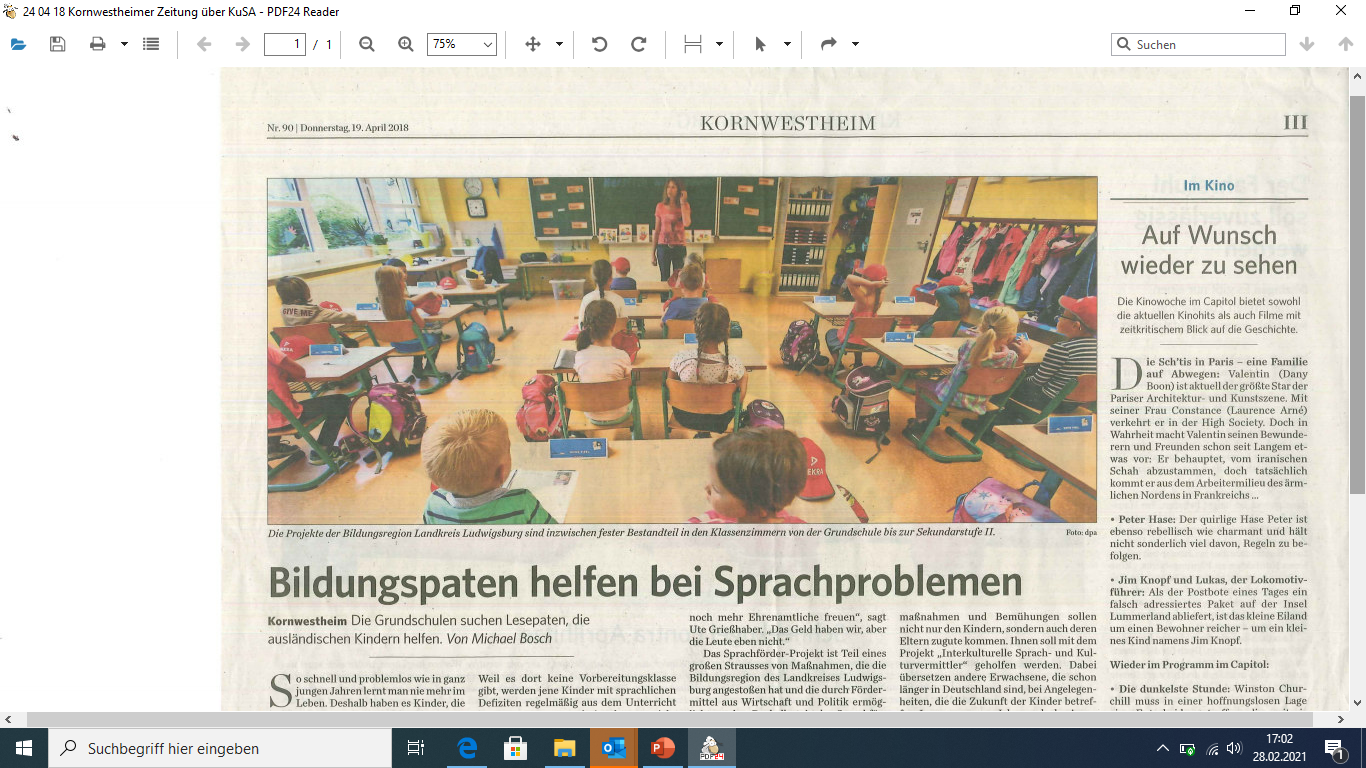Open Outlook from the Windows taskbar
The height and width of the screenshot is (768, 1366).
[x=613, y=748]
